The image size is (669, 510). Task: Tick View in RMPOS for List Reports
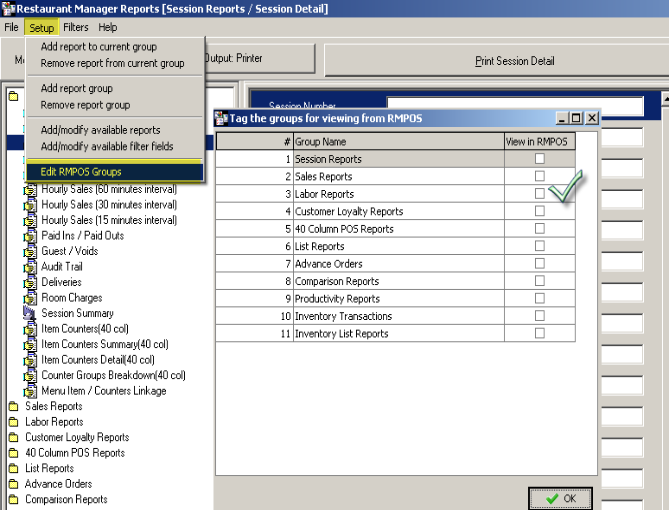coord(540,246)
